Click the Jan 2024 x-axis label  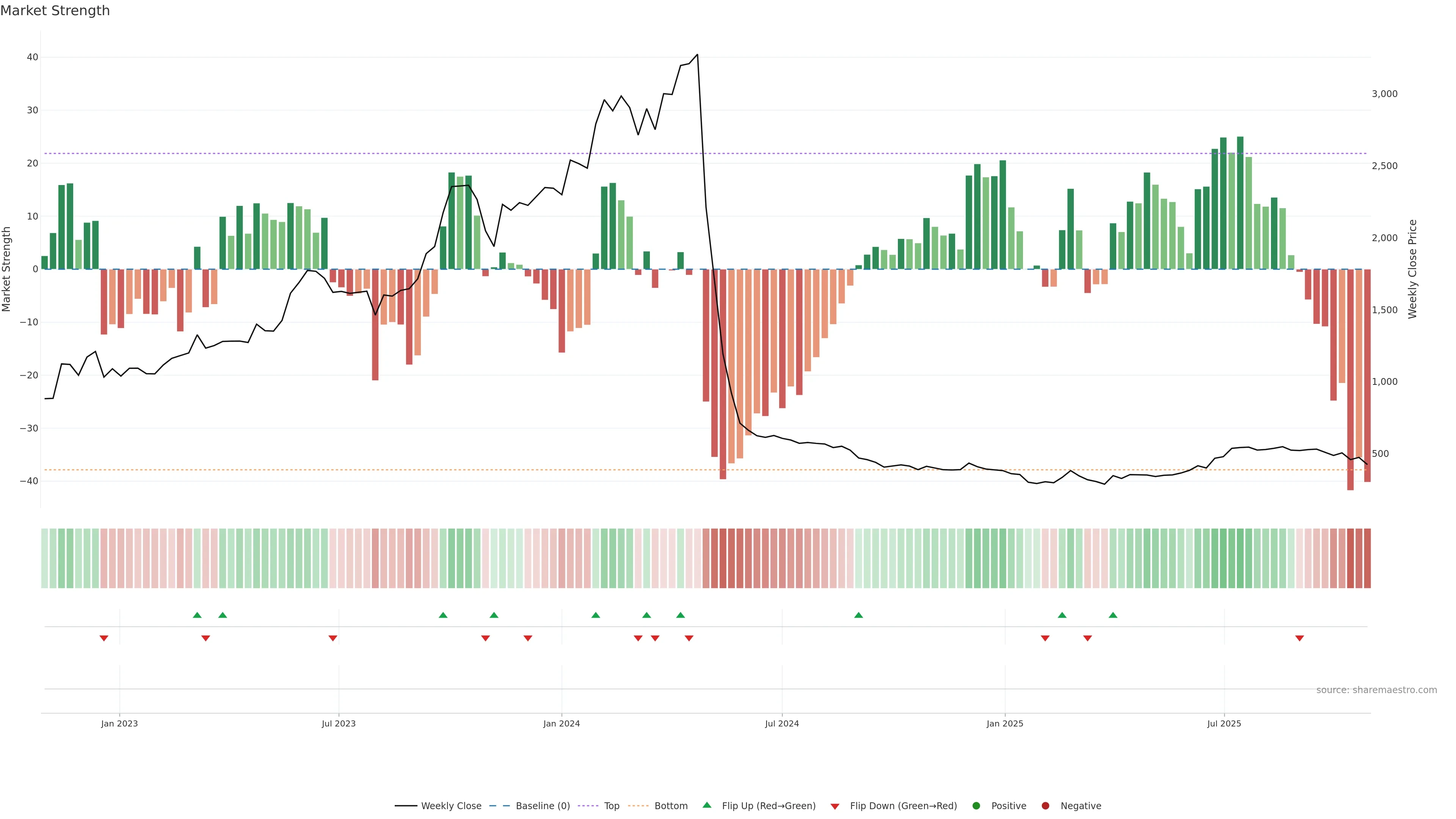(x=561, y=723)
